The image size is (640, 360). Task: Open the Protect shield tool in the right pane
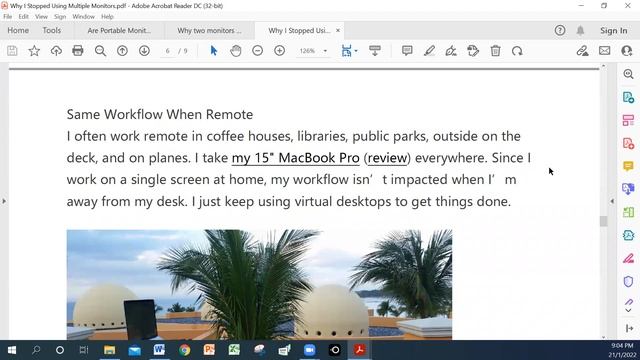click(629, 281)
